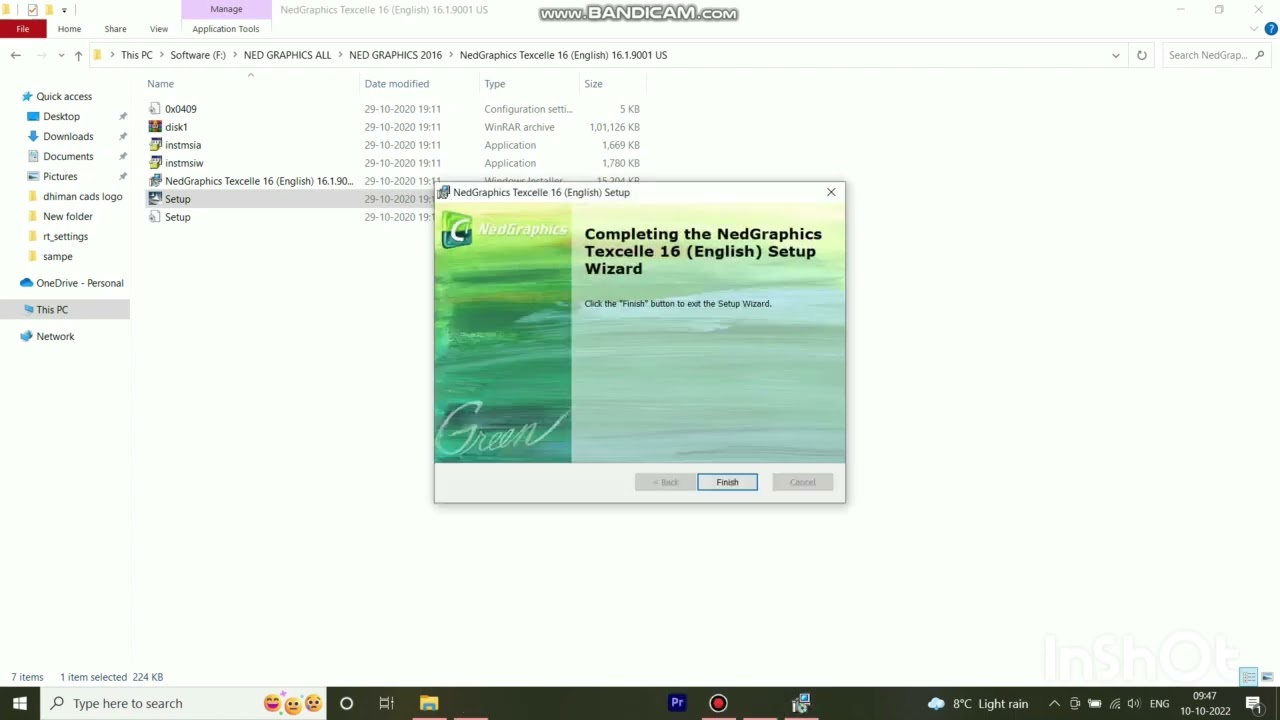This screenshot has width=1280, height=720.
Task: Switch input language ENG indicator
Action: tap(1160, 703)
